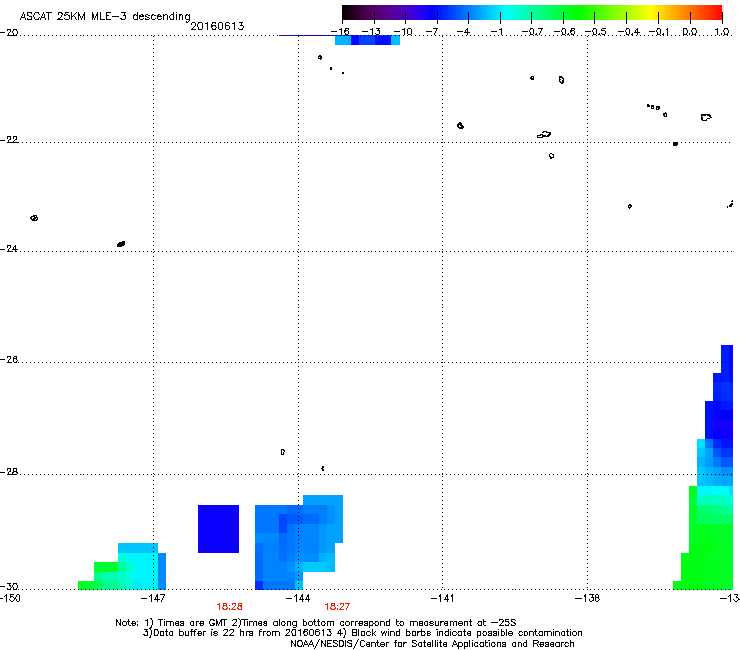Viewport: 740px width, 650px height.
Task: Click the -138 longitude axis label
Action: tap(587, 598)
